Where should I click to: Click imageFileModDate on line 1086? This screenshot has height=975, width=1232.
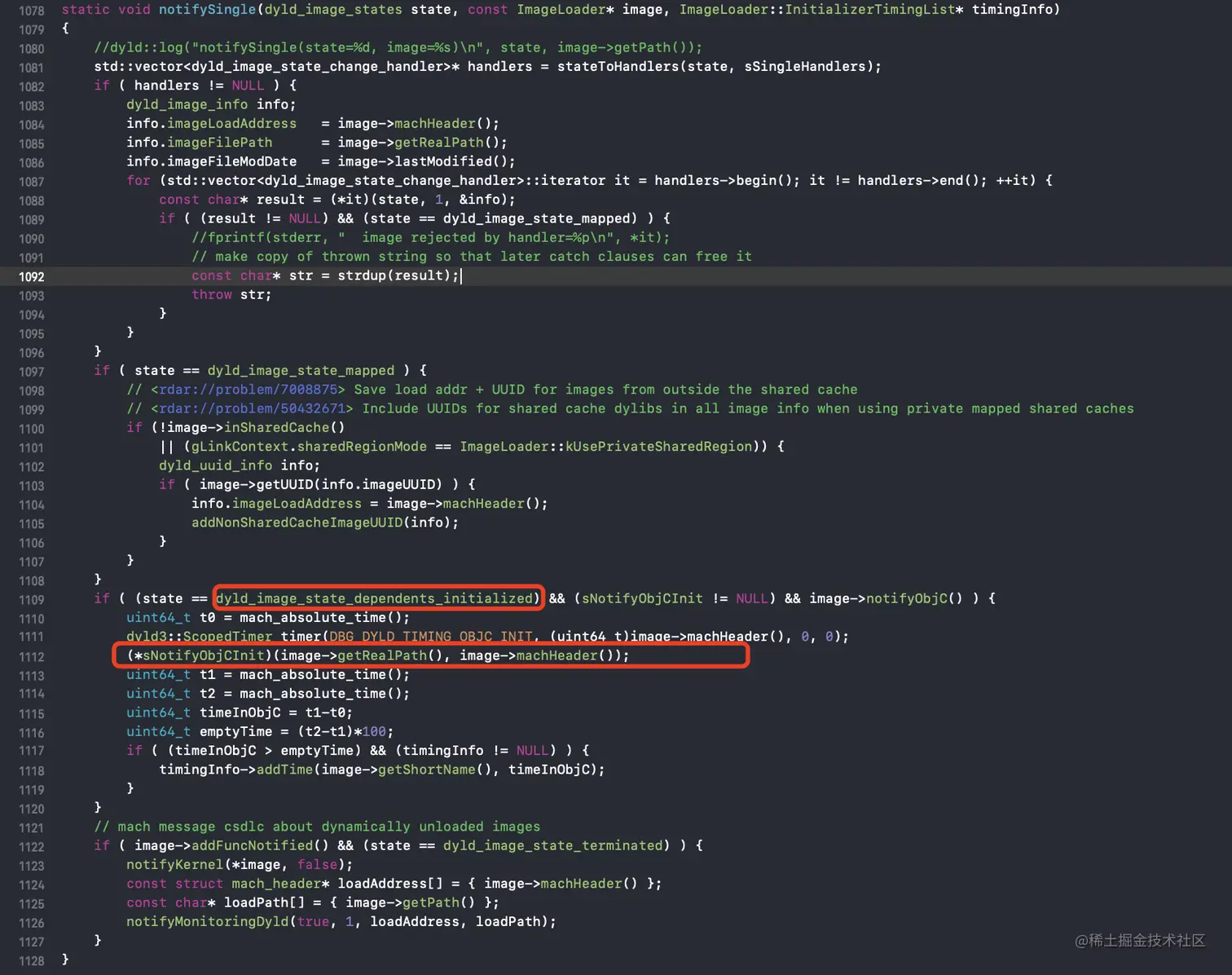[x=231, y=161]
